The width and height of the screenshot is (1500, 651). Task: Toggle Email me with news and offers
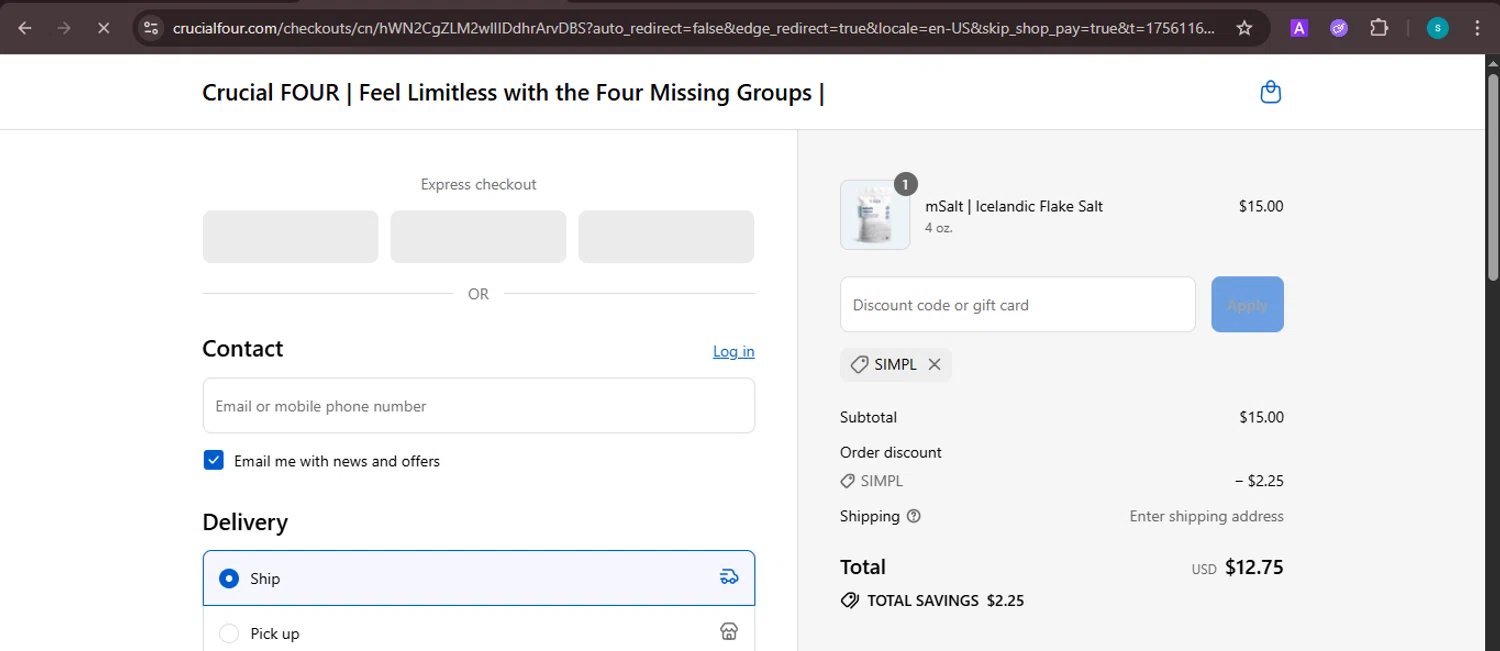coord(213,460)
